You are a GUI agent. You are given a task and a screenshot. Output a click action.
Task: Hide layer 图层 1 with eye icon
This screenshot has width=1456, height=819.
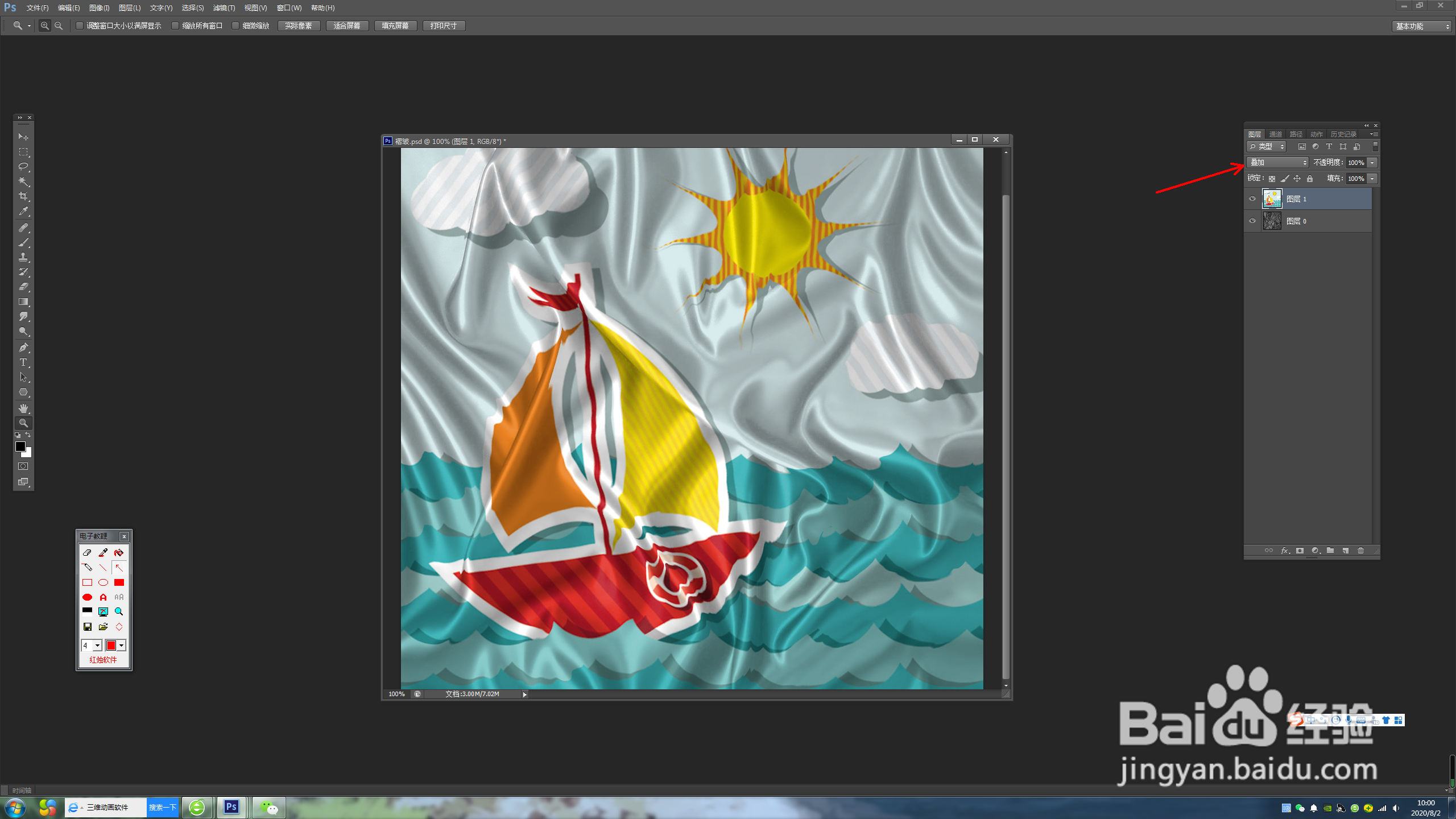click(x=1252, y=198)
